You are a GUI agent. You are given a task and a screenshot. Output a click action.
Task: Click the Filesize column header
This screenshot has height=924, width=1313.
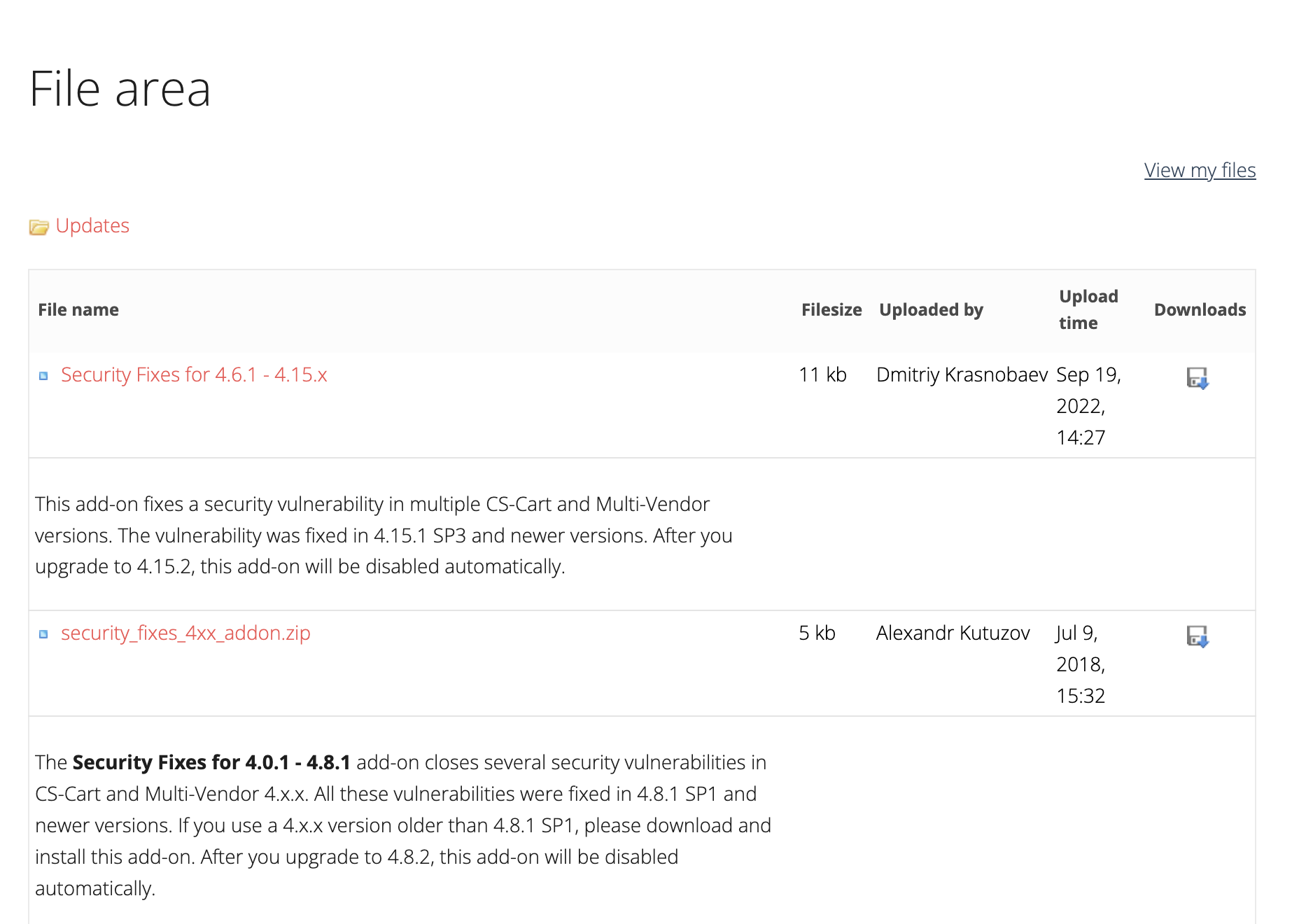pos(831,309)
